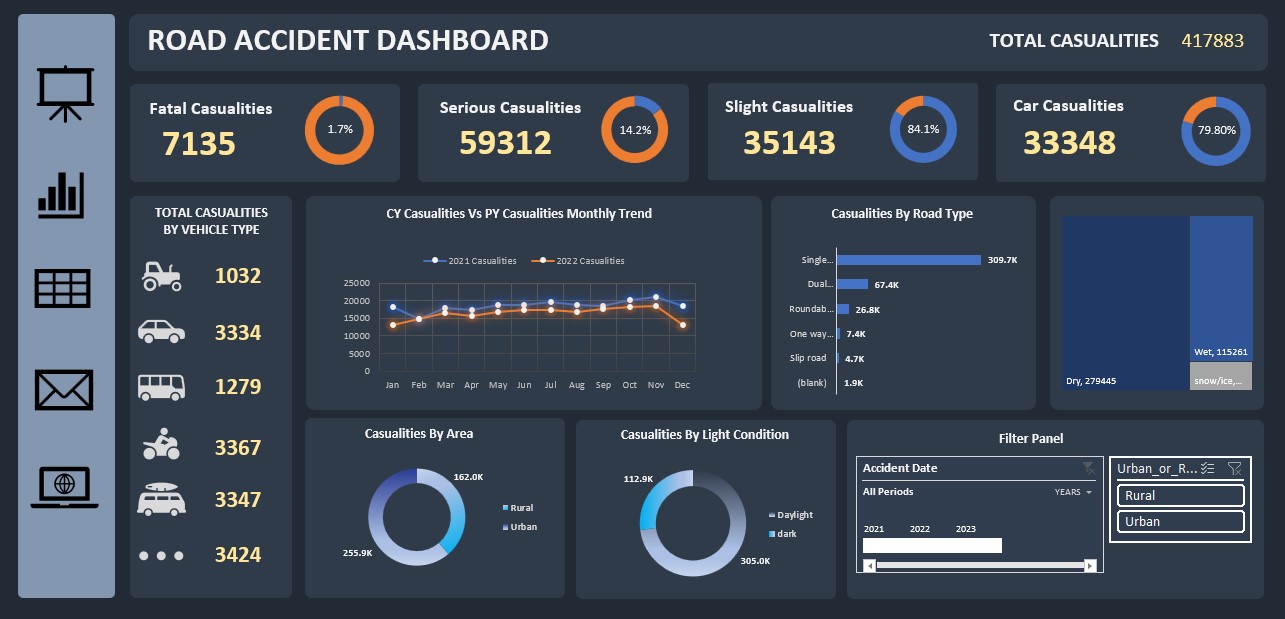Click the ROAD ACCIDENT DASHBOARD title
The height and width of the screenshot is (619, 1285).
(348, 41)
